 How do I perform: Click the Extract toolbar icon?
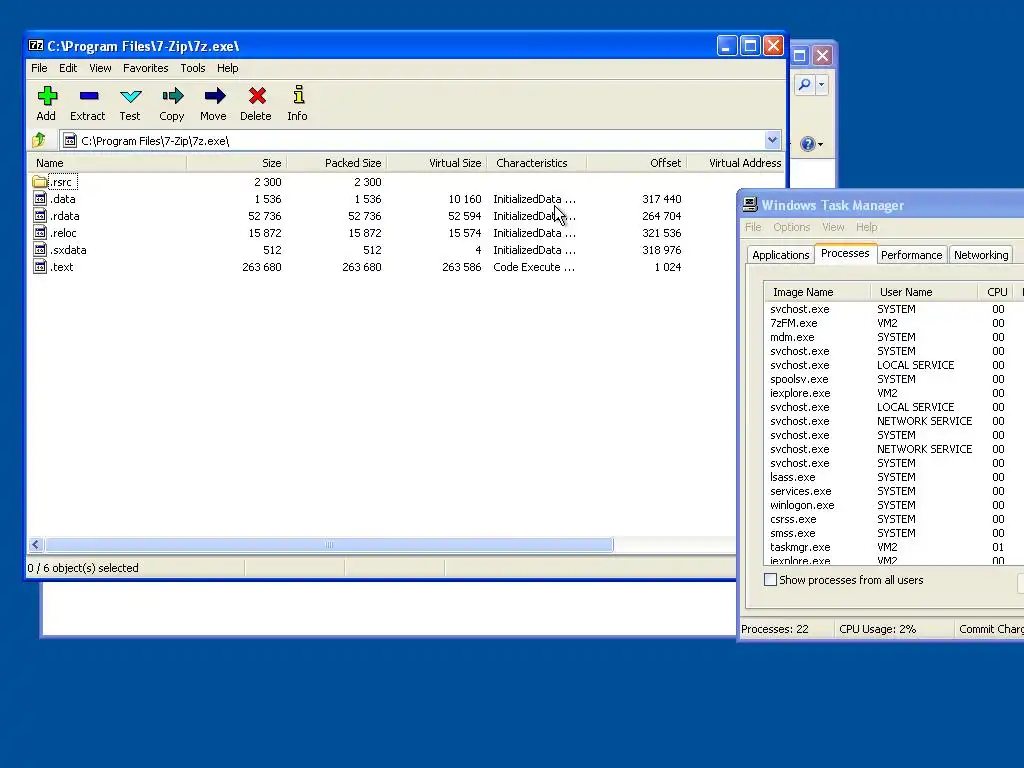[x=89, y=96]
